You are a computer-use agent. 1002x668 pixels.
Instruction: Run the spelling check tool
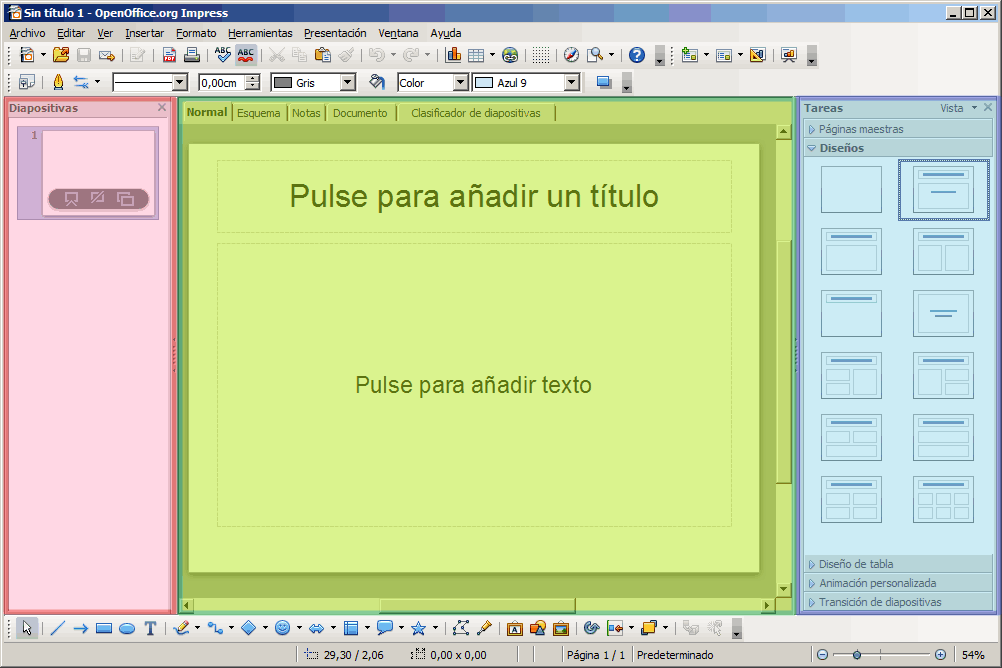coord(222,55)
